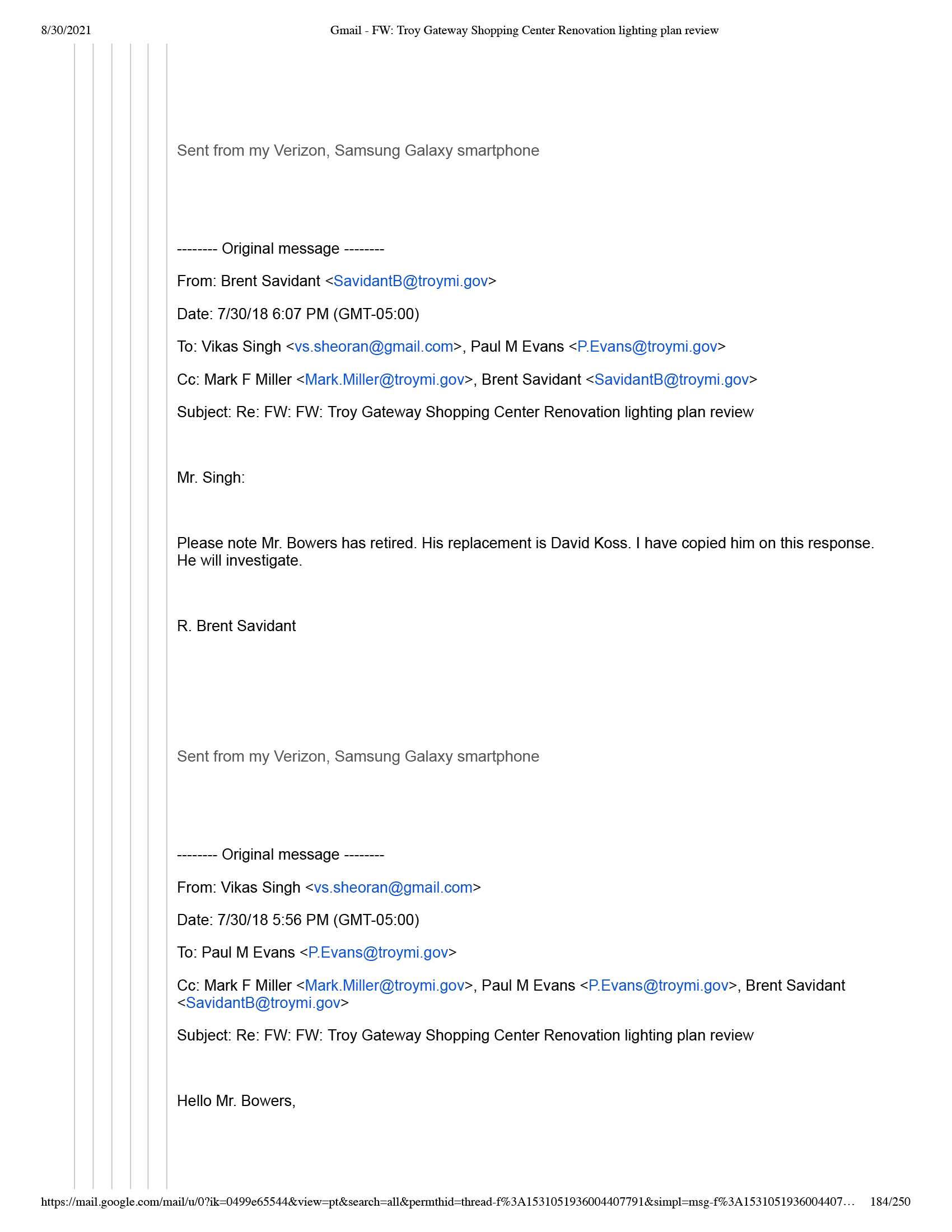Click the 184/250 page number in the footer

[x=889, y=1202]
